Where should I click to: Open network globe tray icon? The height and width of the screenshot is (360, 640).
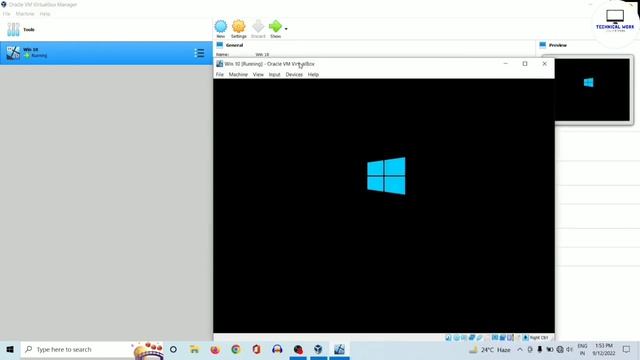coord(560,350)
